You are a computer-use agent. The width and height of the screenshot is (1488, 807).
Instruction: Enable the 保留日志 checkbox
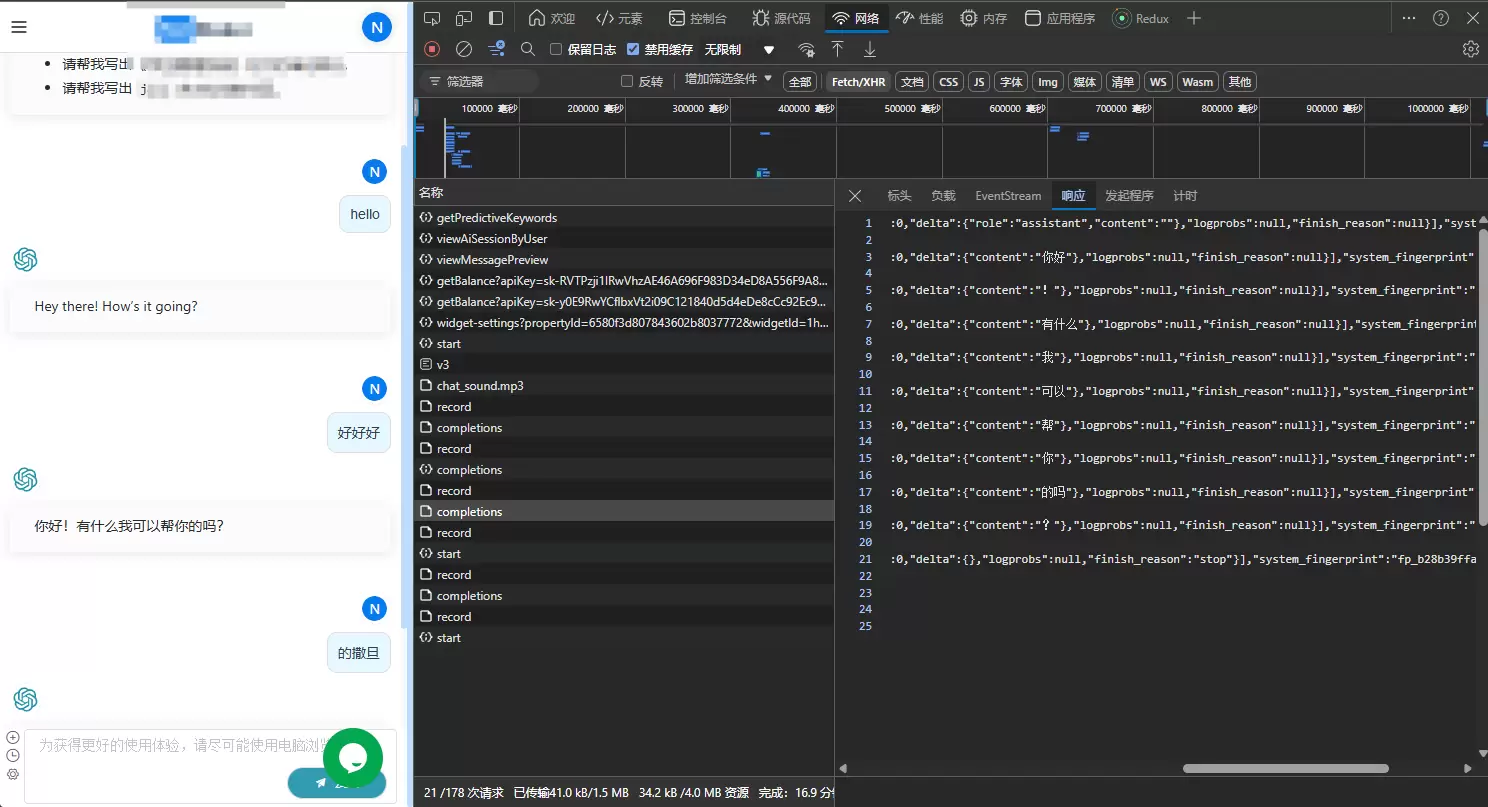click(556, 49)
